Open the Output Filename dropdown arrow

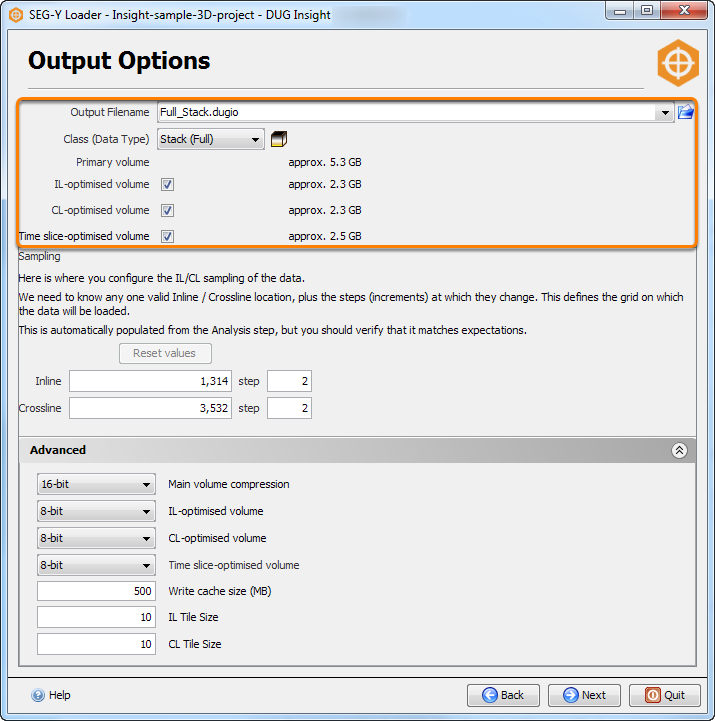[x=665, y=113]
